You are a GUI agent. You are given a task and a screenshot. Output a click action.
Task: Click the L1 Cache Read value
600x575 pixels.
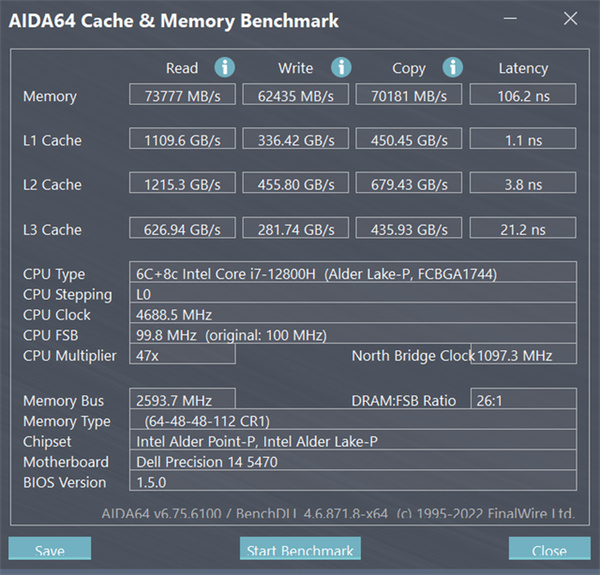tap(182, 140)
